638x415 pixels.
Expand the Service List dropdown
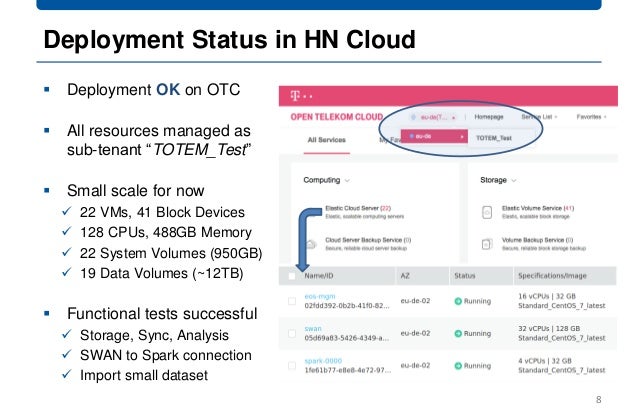[539, 117]
